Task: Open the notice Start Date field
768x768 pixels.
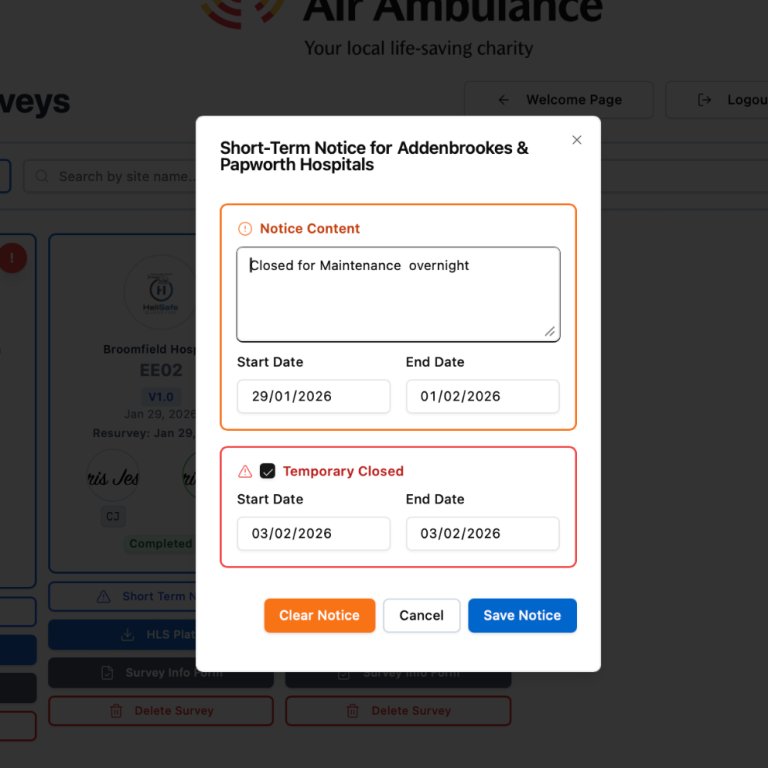Action: click(x=313, y=396)
